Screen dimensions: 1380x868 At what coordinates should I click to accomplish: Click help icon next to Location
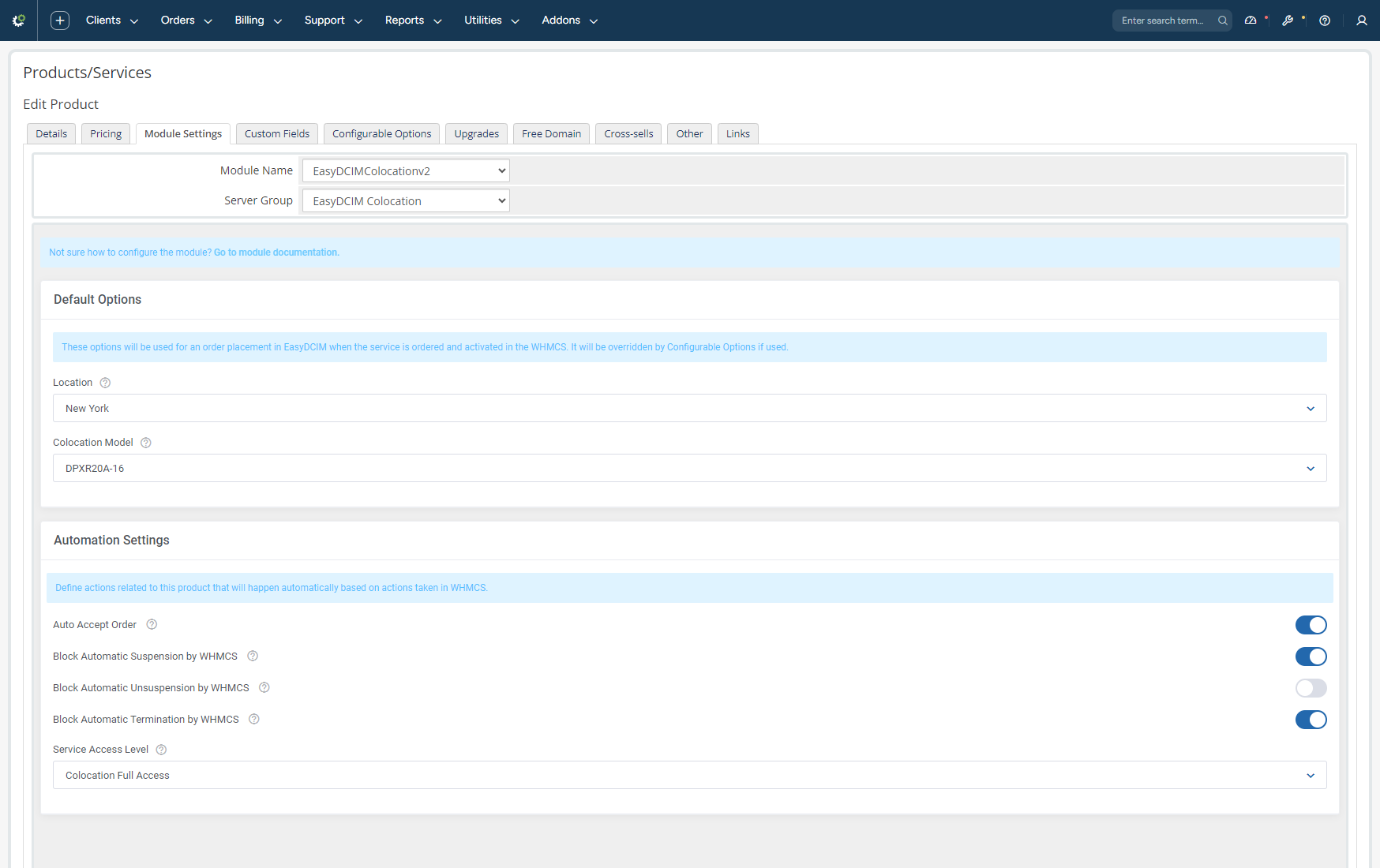pyautogui.click(x=105, y=383)
